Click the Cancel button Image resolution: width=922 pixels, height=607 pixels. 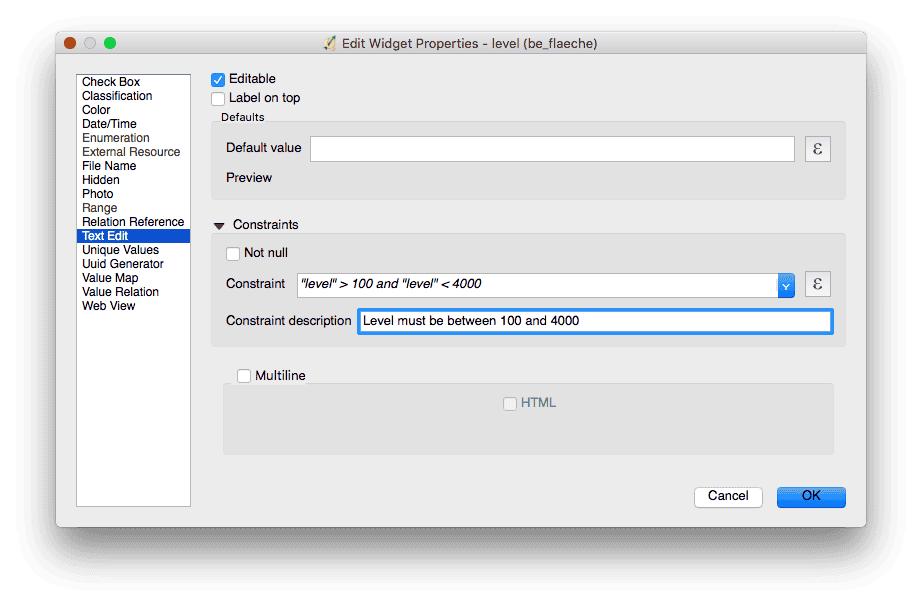point(727,496)
